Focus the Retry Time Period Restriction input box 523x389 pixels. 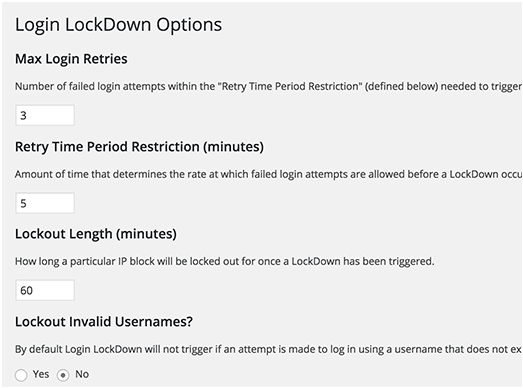pos(45,203)
